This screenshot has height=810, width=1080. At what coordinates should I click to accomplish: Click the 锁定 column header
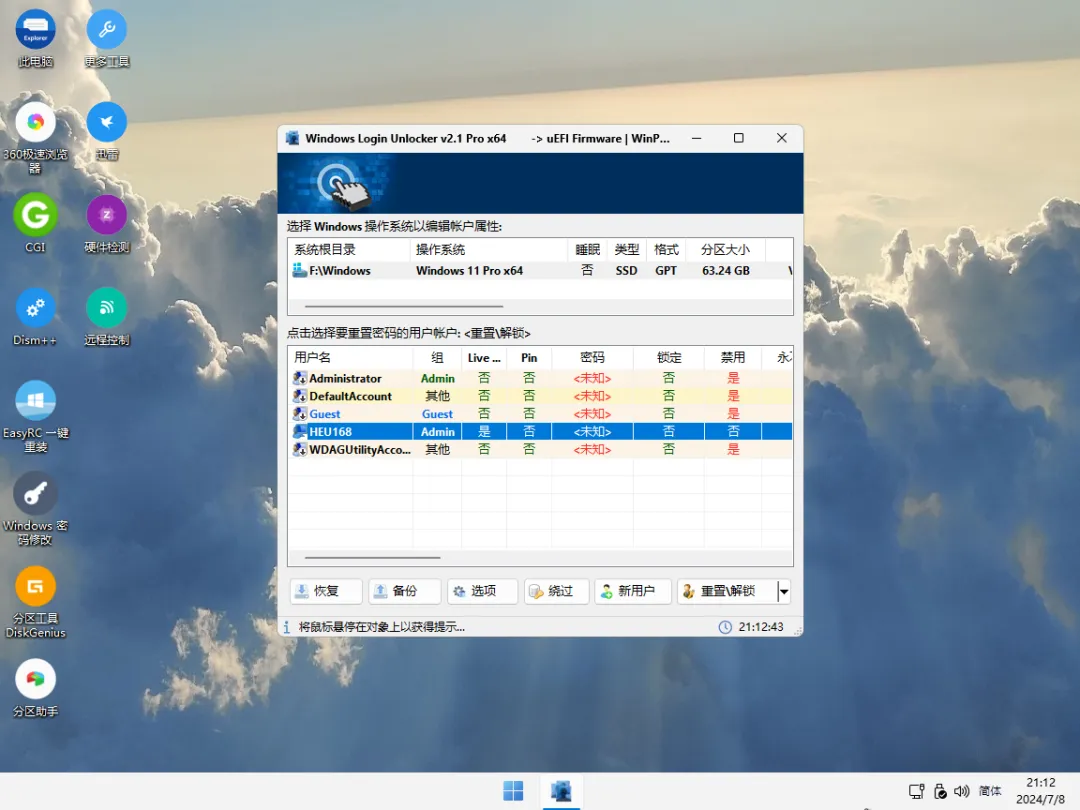click(x=669, y=357)
